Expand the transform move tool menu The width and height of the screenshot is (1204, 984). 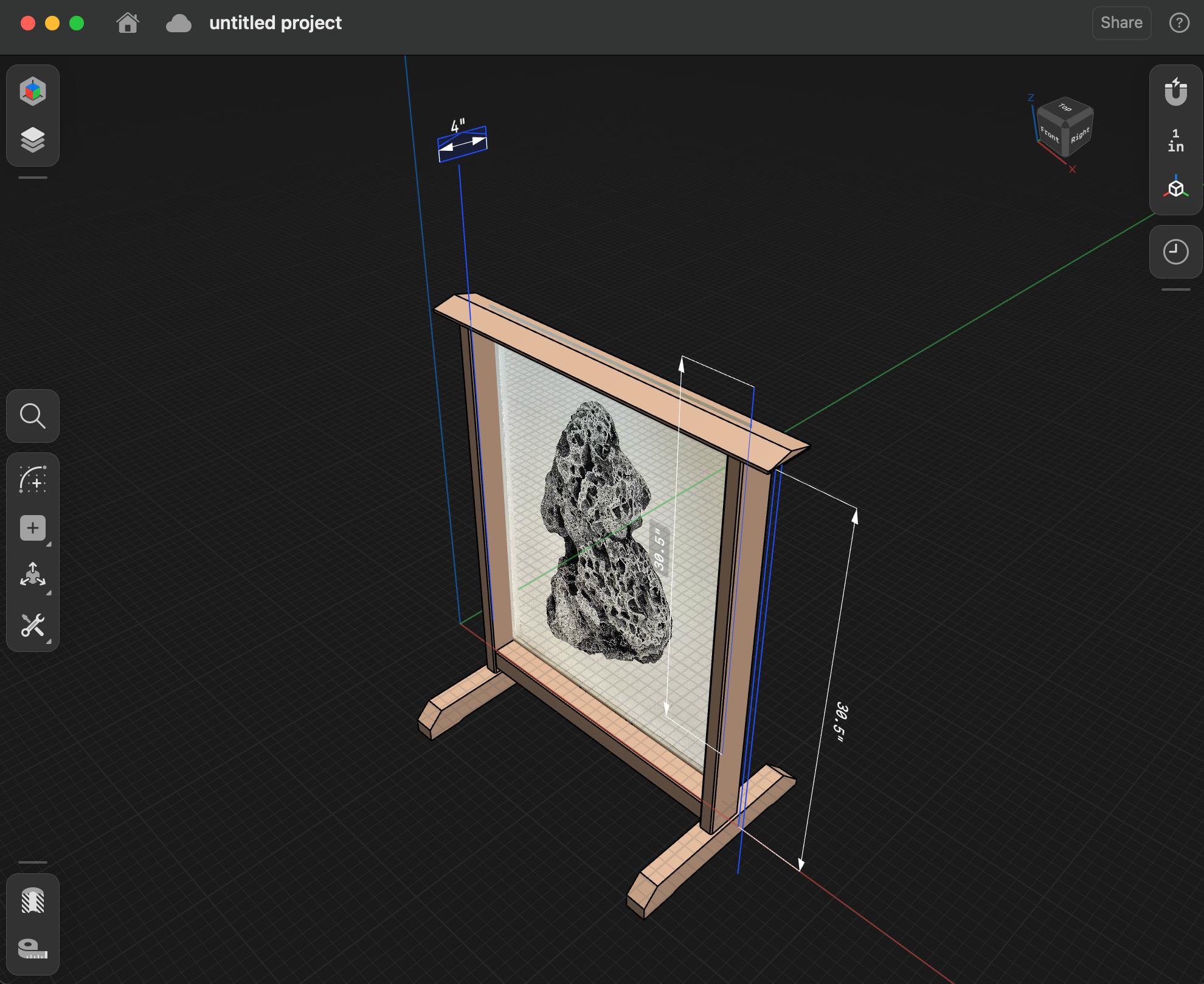pos(33,575)
